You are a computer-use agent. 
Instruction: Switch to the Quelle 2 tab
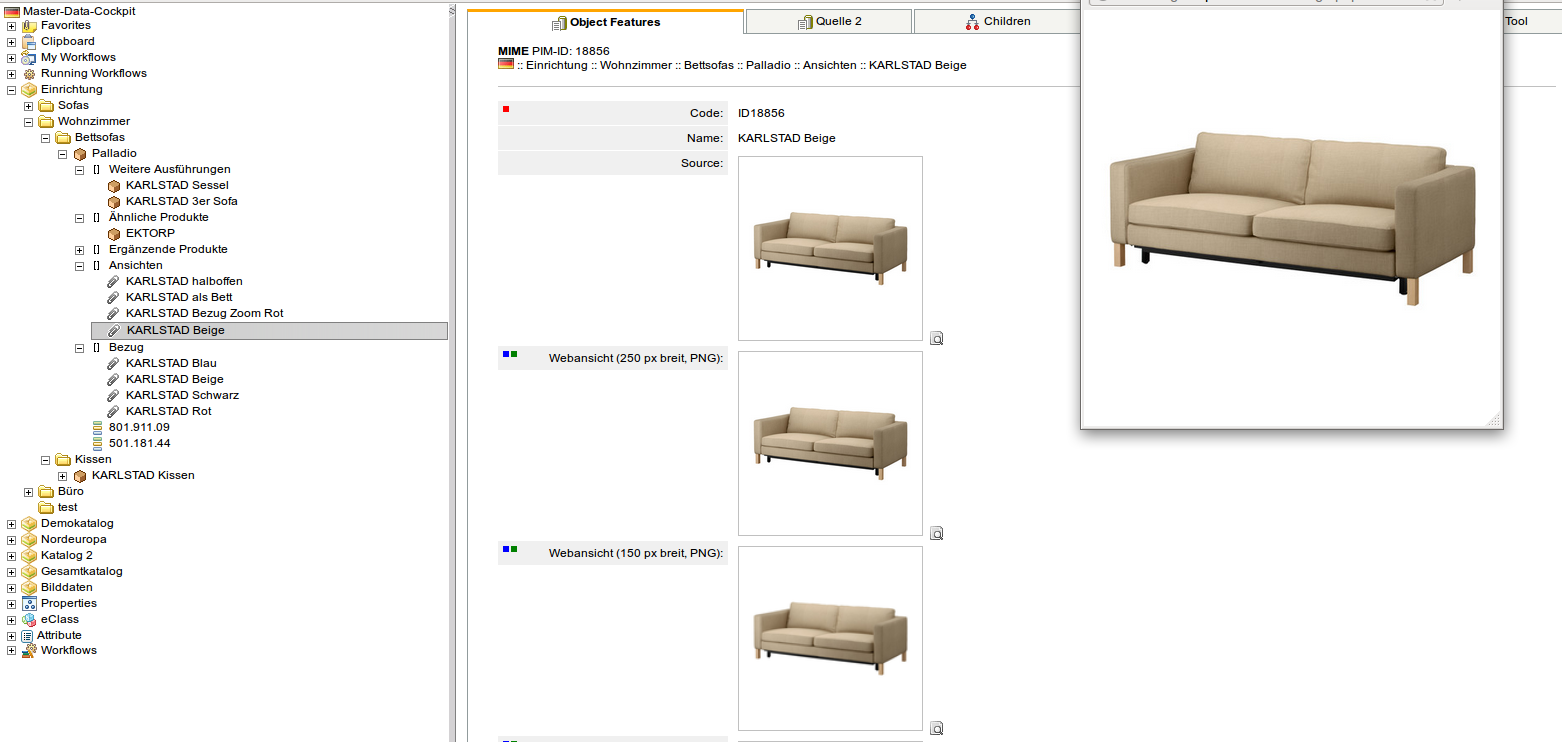[829, 22]
